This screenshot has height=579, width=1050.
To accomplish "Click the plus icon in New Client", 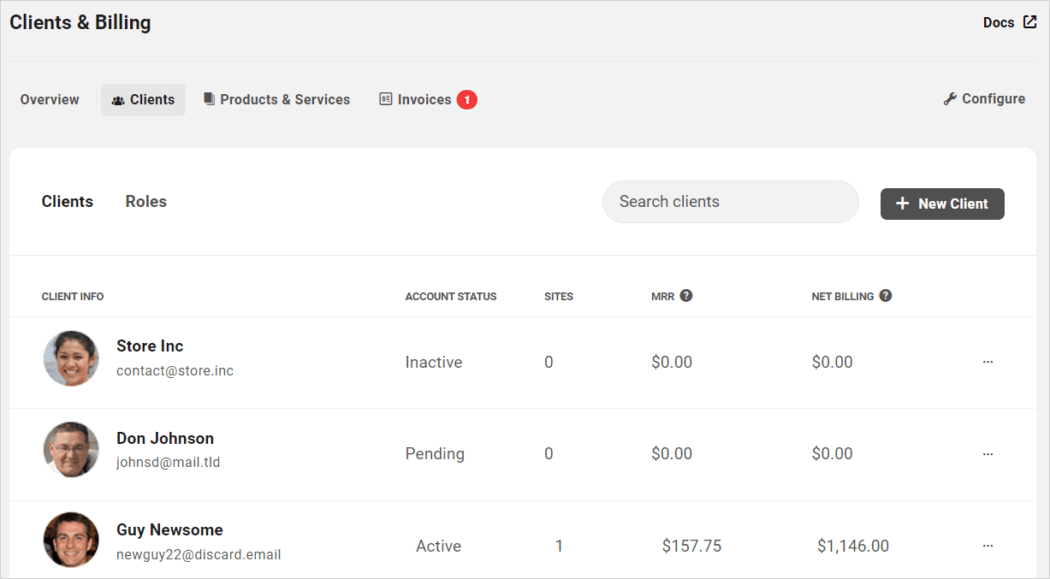I will click(902, 203).
